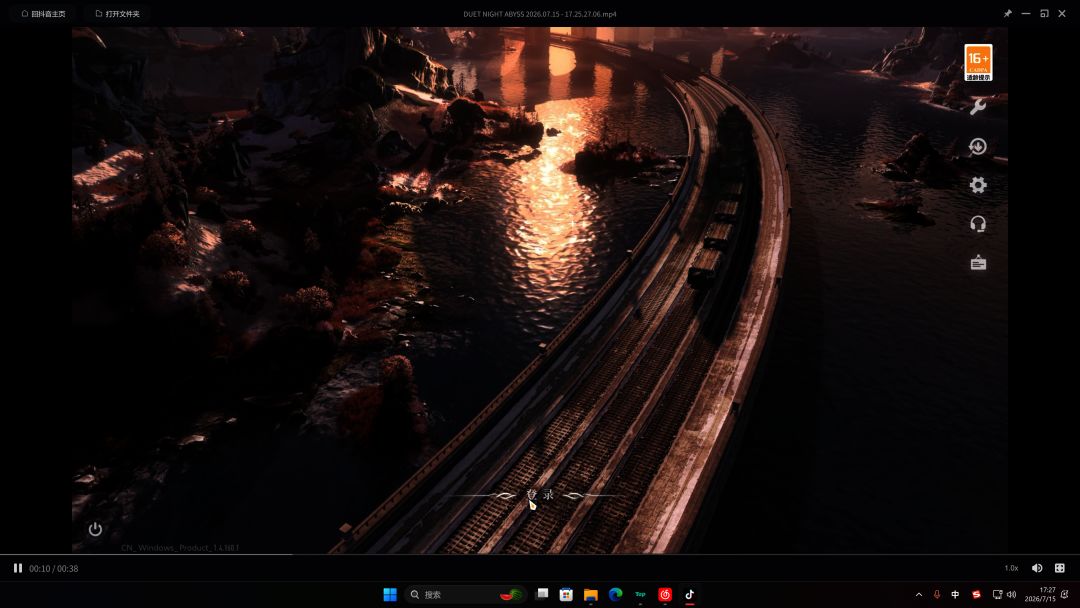
Task: Click the power exit icon at bottom left
Action: [95, 529]
